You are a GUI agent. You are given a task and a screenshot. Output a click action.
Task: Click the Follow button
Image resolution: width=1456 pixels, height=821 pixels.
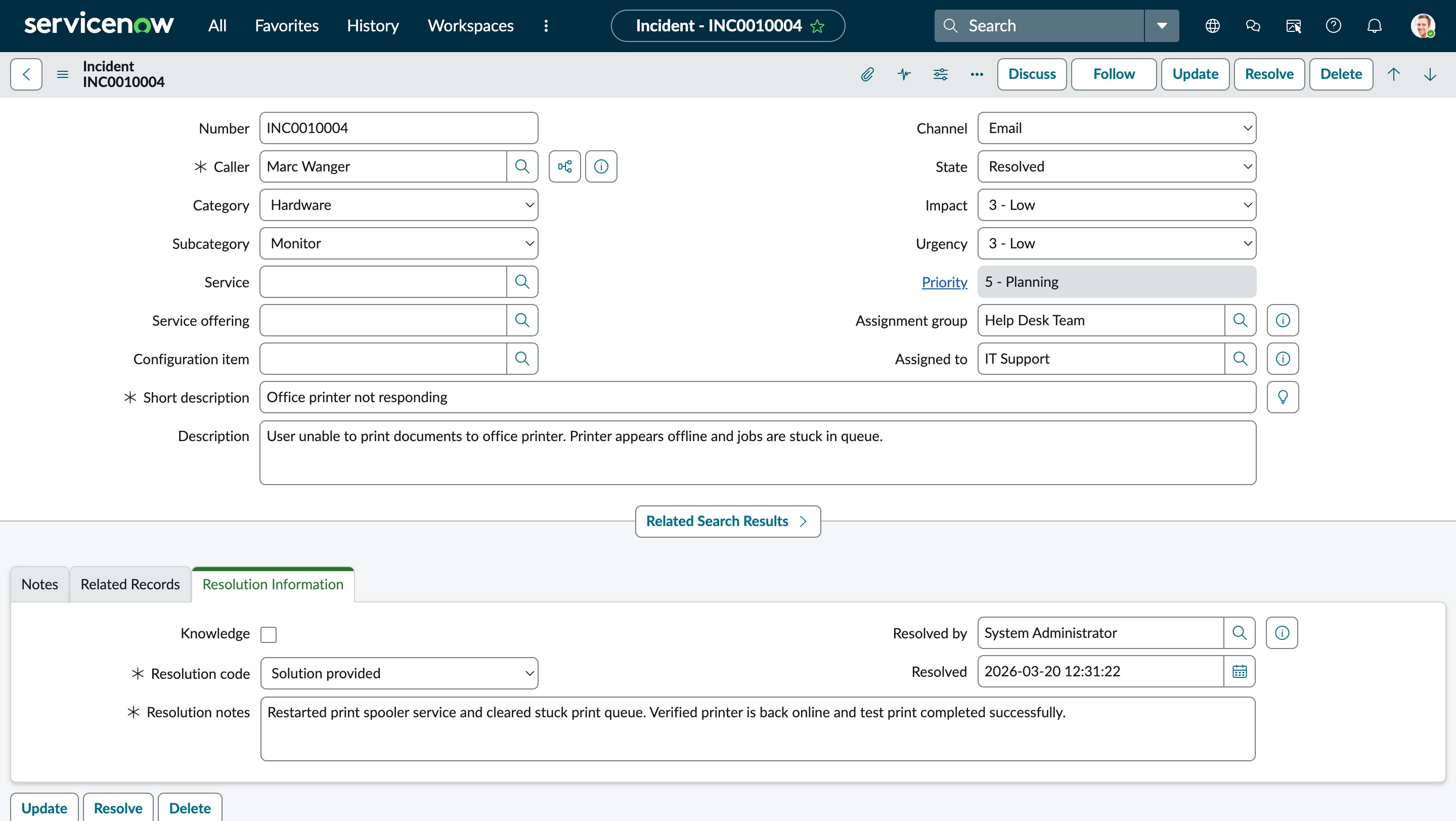click(x=1113, y=74)
